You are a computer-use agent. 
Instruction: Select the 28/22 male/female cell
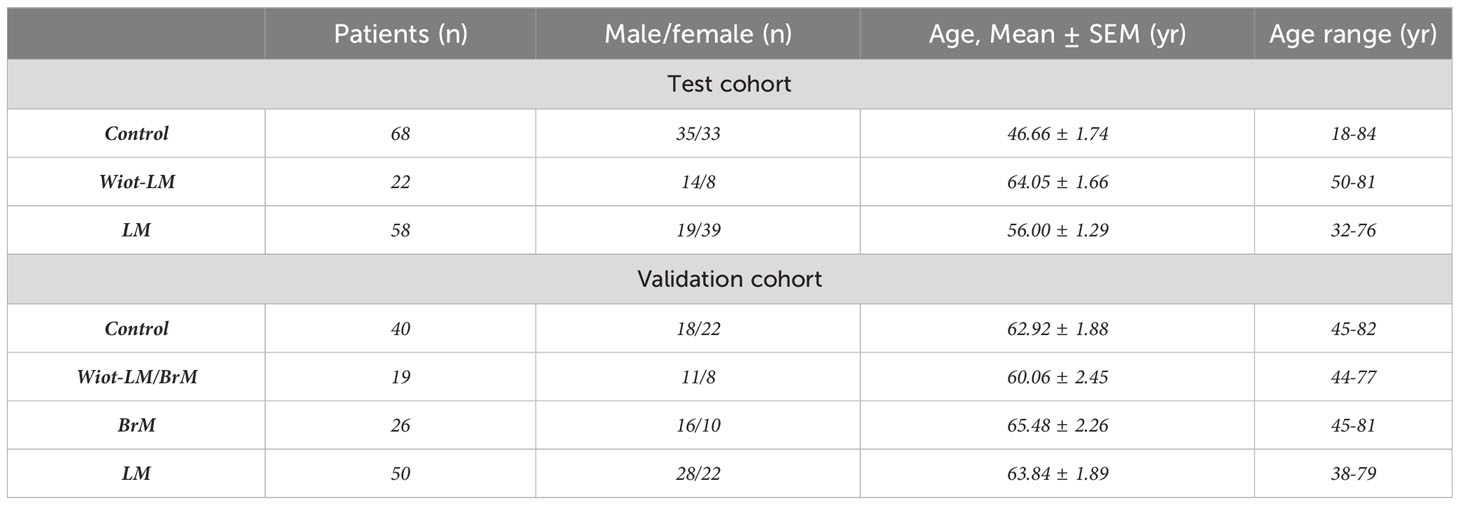tap(698, 474)
